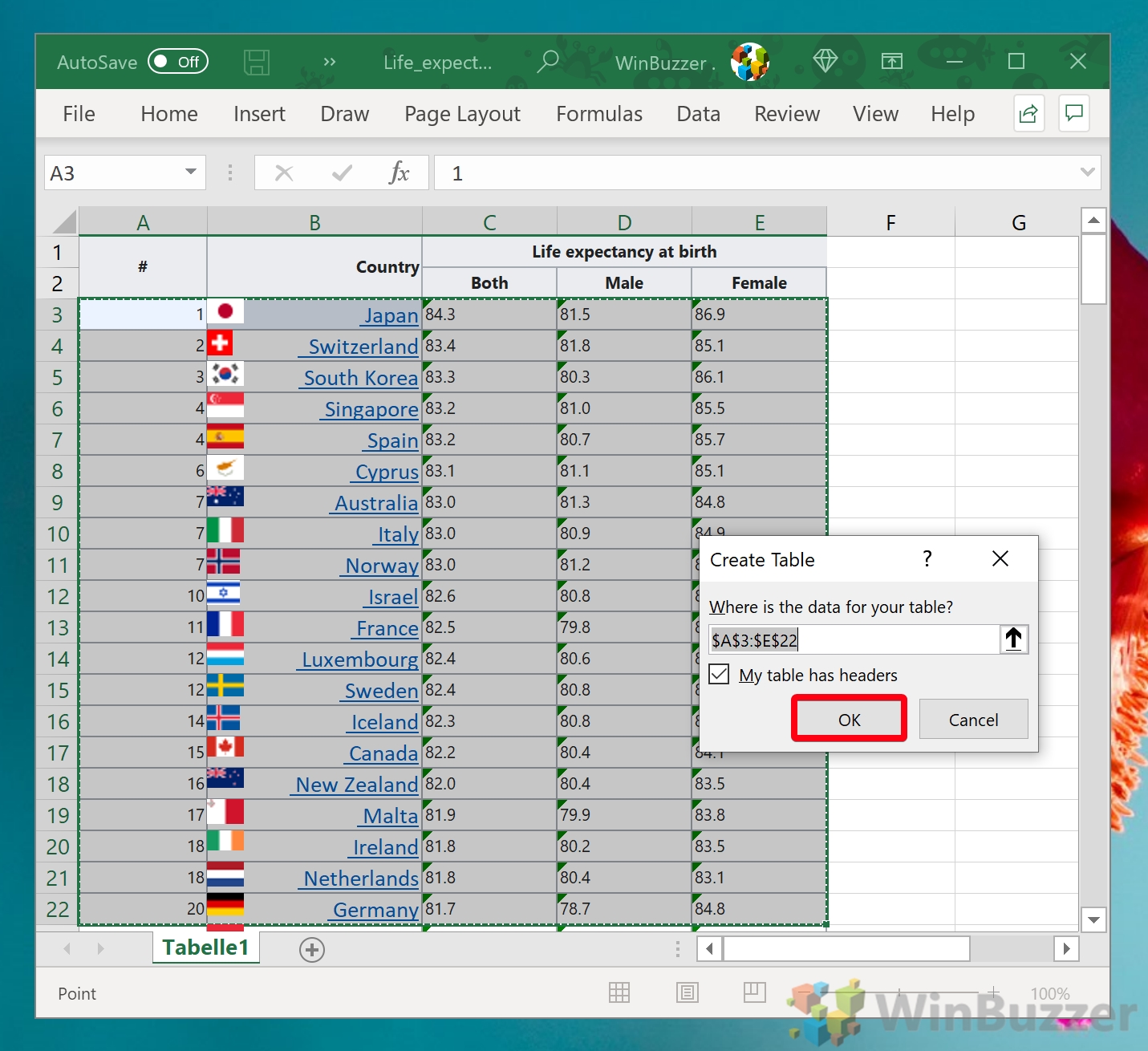Click the Enter checkmark in the formula bar
This screenshot has width=1148, height=1051.
click(341, 172)
